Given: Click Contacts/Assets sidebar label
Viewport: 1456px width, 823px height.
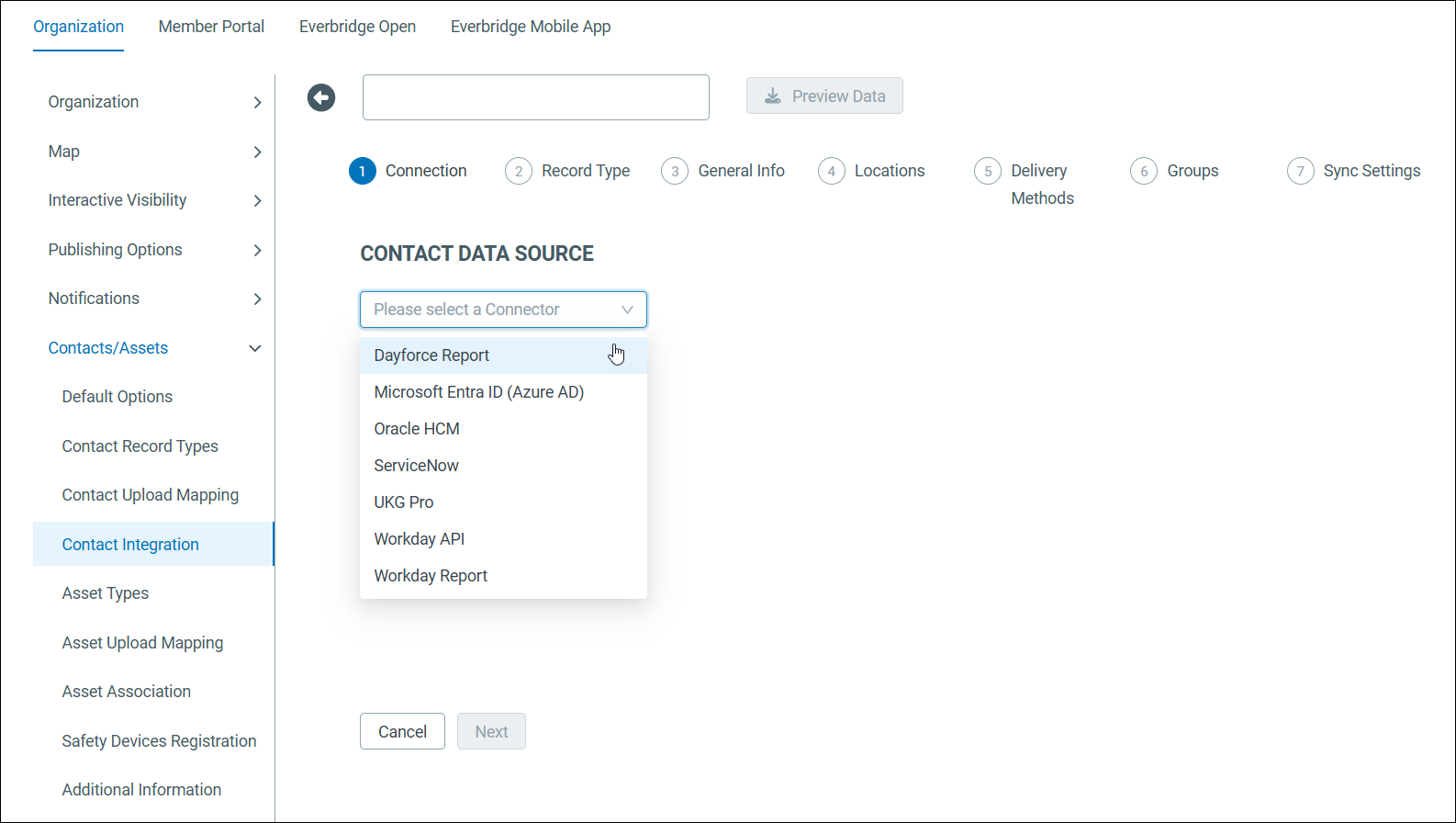Looking at the screenshot, I should [108, 348].
